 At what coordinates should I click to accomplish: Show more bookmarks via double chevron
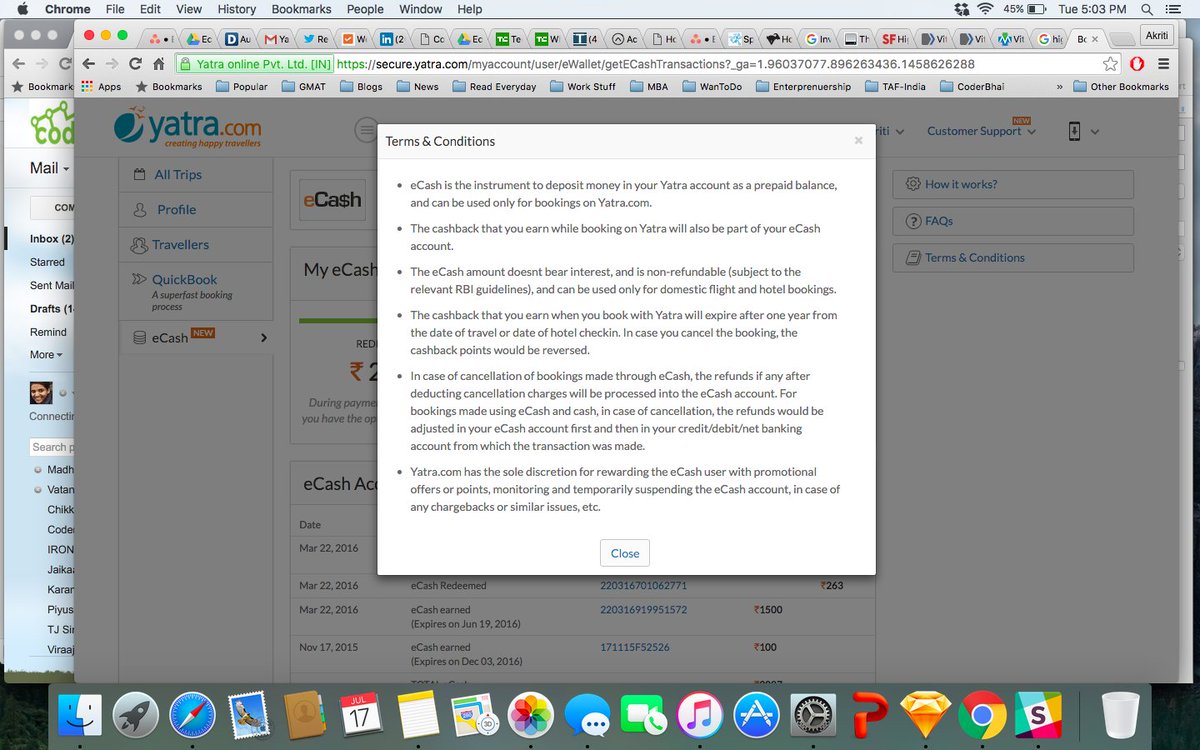point(1059,87)
